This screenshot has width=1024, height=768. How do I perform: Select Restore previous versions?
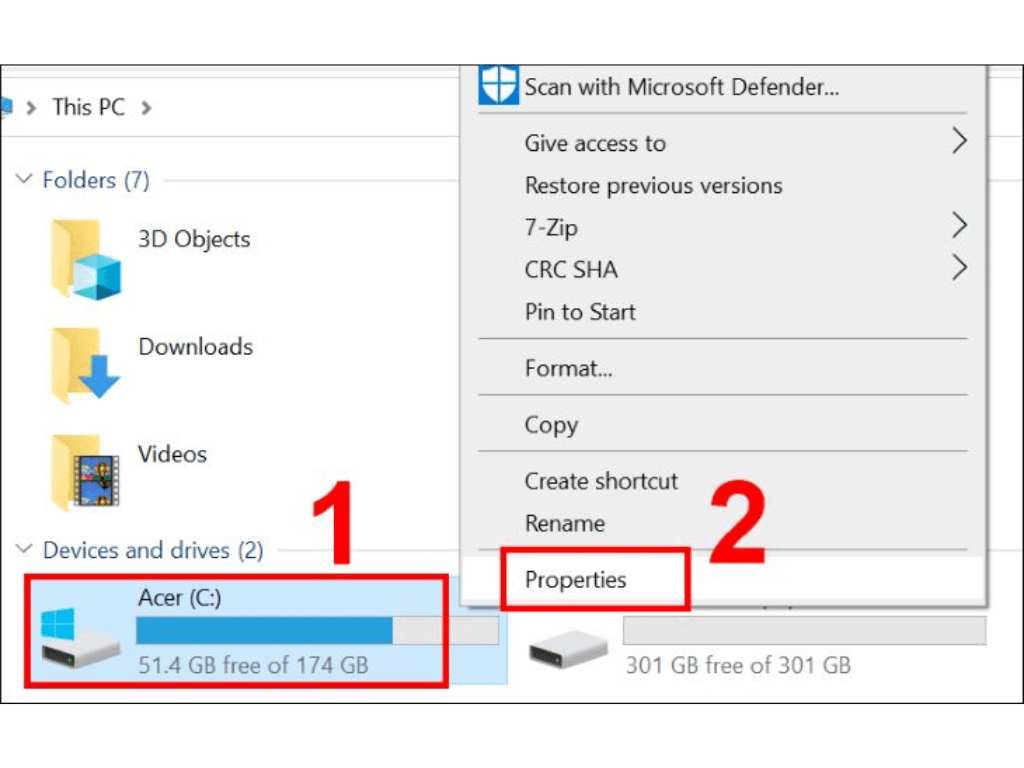click(653, 185)
